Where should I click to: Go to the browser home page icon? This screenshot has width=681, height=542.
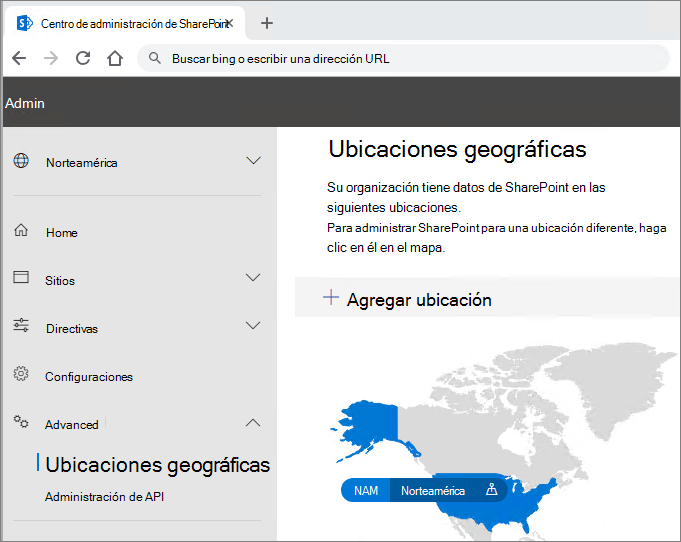tap(115, 58)
